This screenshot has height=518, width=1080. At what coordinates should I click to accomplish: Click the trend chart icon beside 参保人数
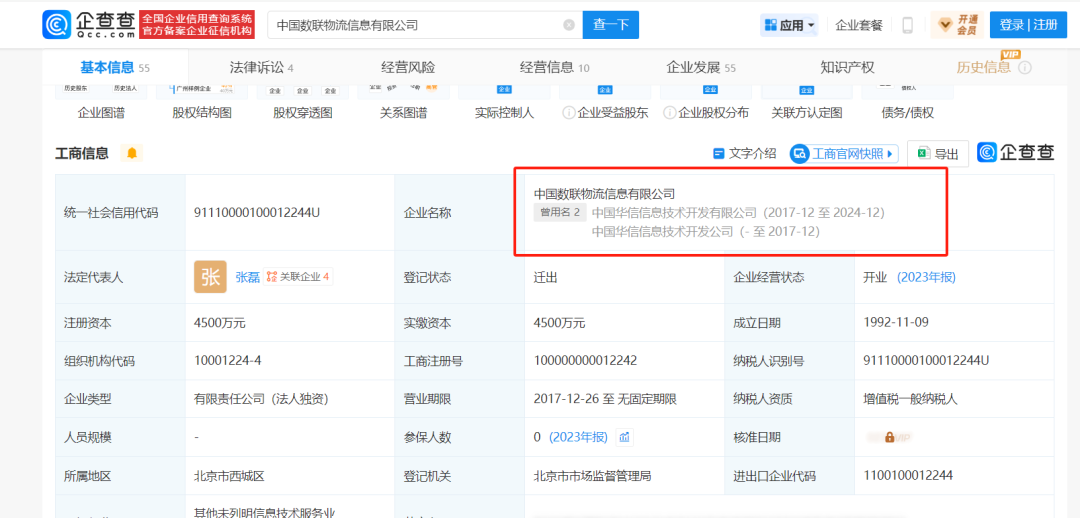[624, 437]
